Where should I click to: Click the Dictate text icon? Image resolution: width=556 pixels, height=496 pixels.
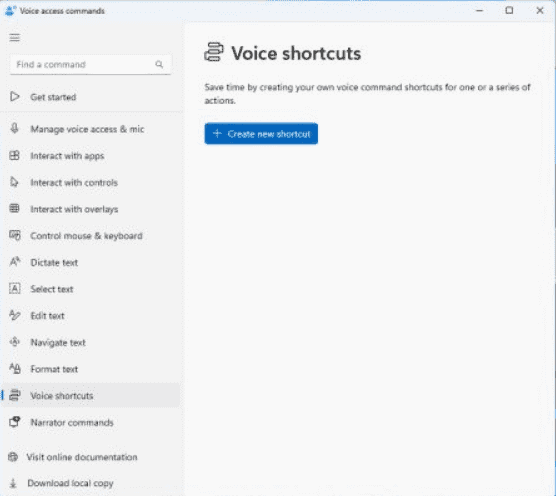pyautogui.click(x=15, y=262)
